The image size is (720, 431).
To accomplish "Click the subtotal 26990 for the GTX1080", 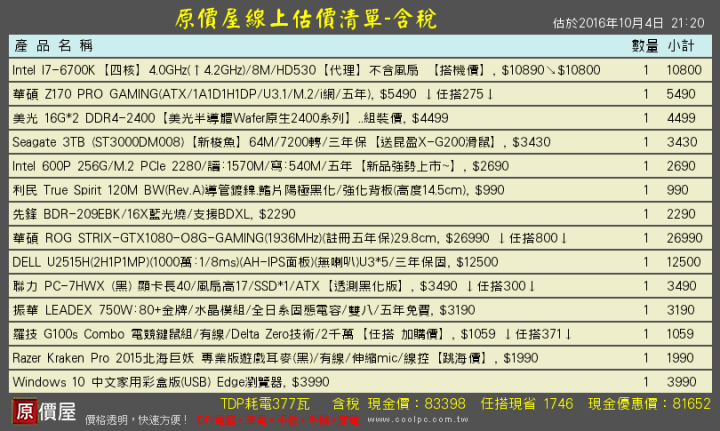I will [685, 238].
